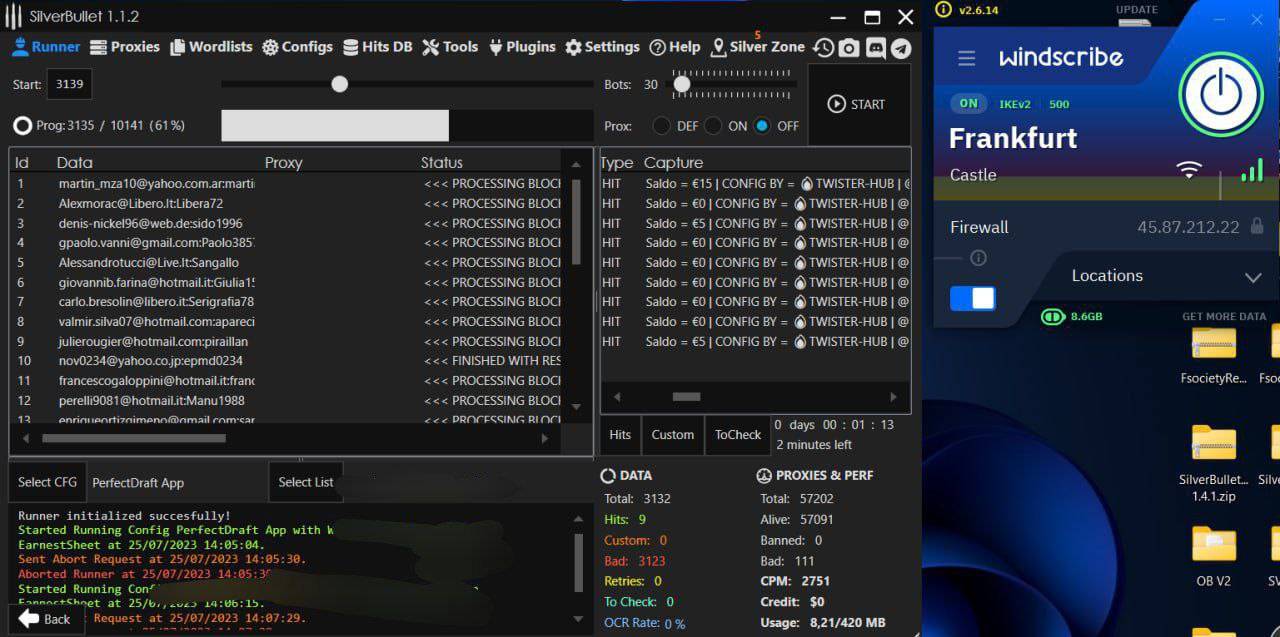Open the Runner tab
Image resolution: width=1280 pixels, height=637 pixels.
46,47
